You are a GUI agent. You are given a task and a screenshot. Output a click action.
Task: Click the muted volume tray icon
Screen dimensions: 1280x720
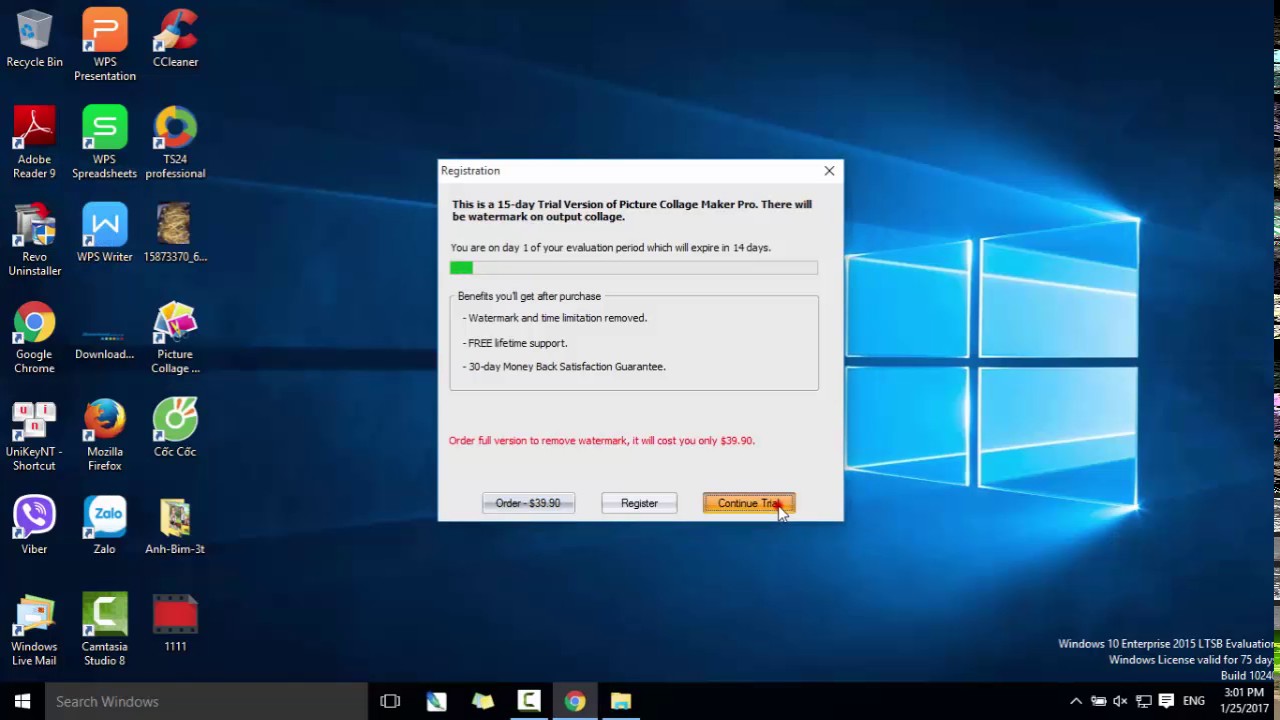[1121, 701]
